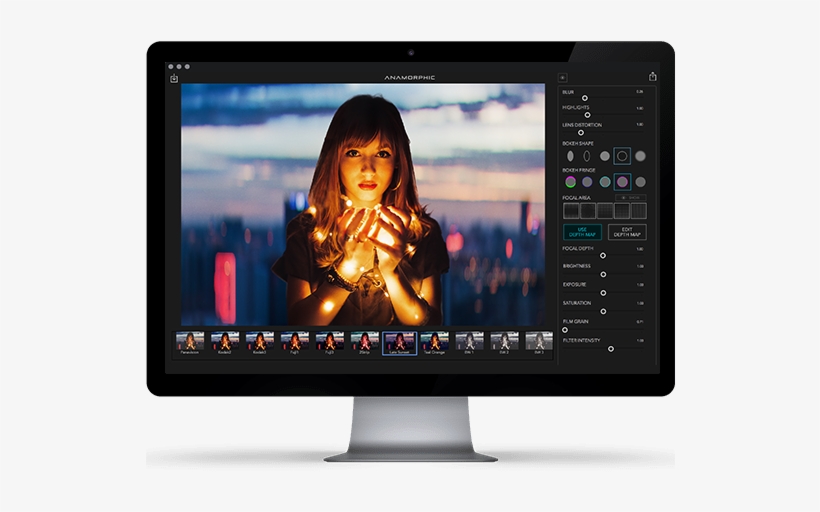Click the Film Grain slider handle

[565, 329]
